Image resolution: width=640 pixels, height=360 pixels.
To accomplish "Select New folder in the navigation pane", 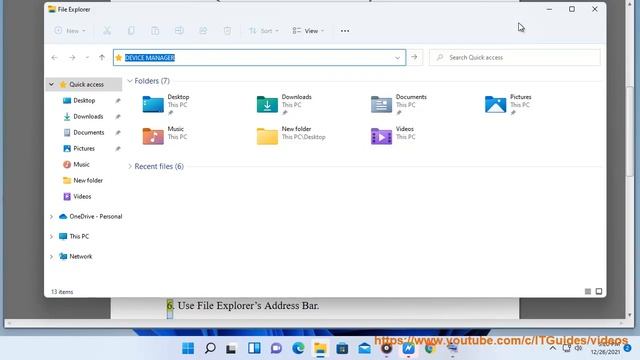I will point(88,180).
